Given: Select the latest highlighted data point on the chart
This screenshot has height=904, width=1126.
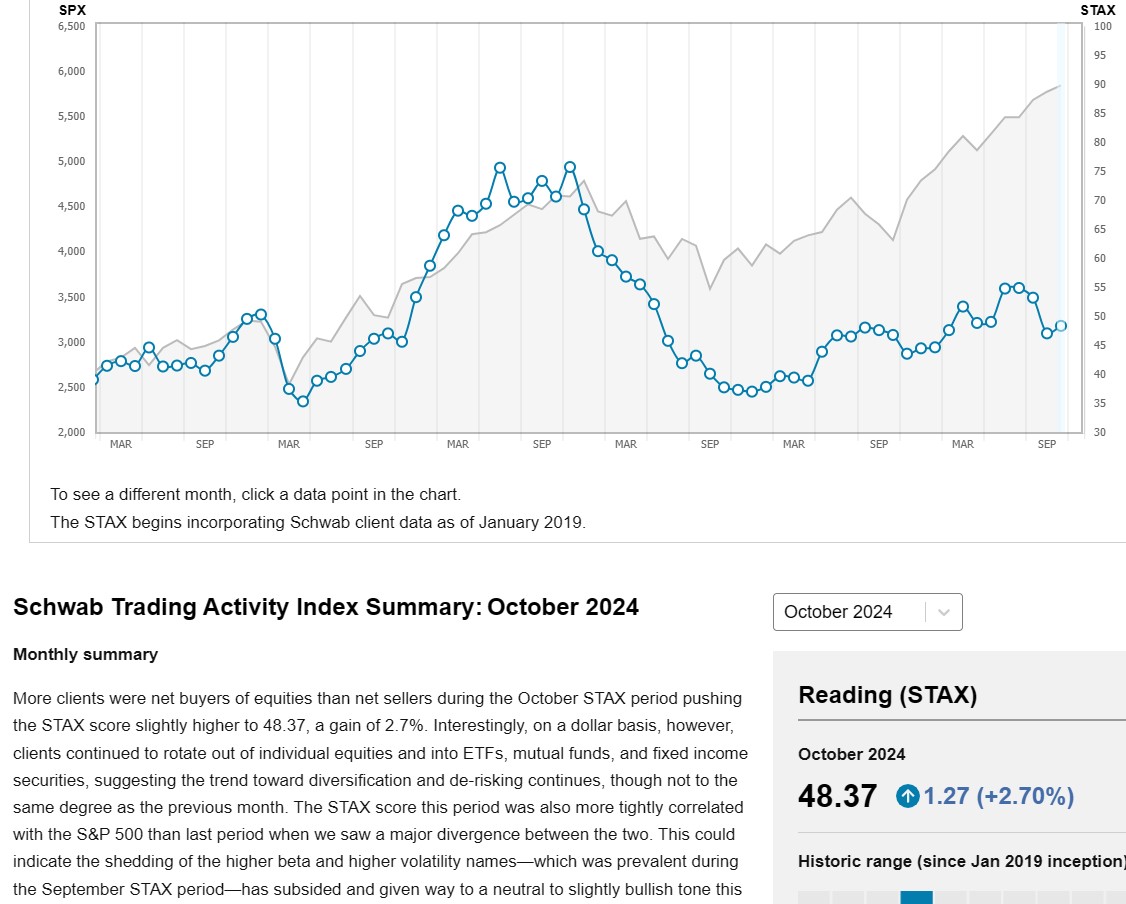Looking at the screenshot, I should pyautogui.click(x=1061, y=326).
